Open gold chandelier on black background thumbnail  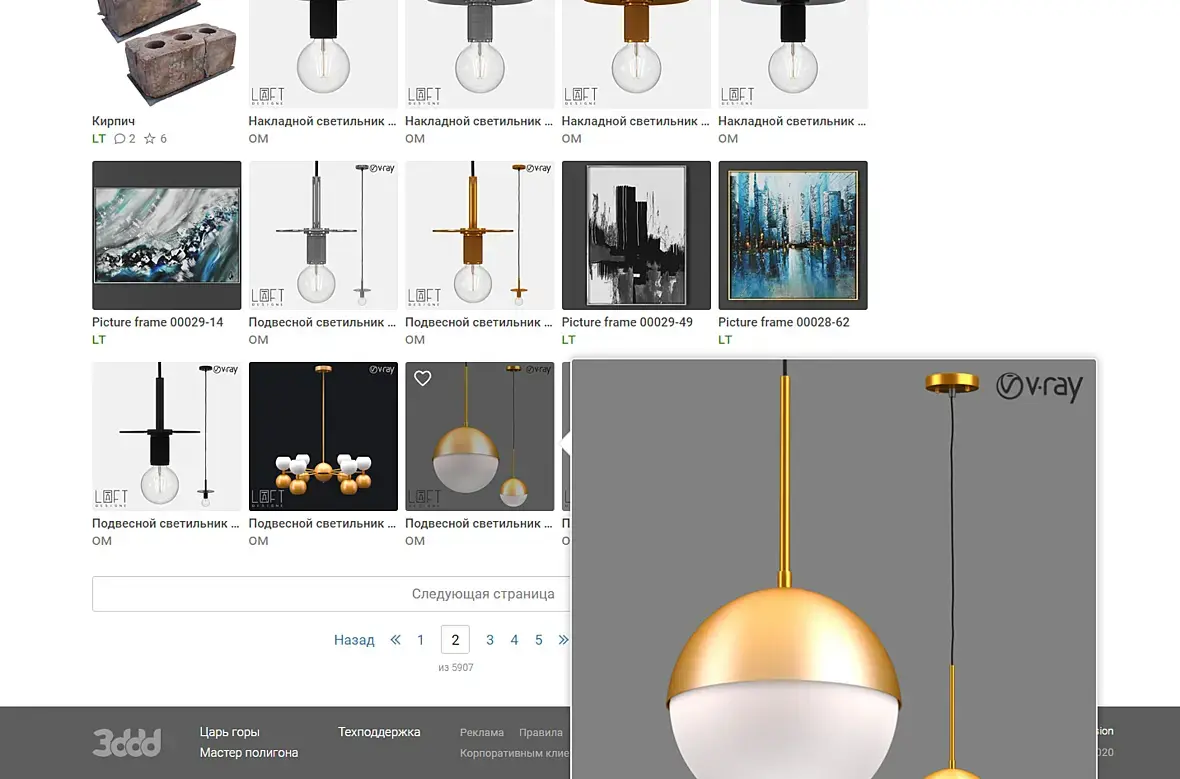point(323,436)
